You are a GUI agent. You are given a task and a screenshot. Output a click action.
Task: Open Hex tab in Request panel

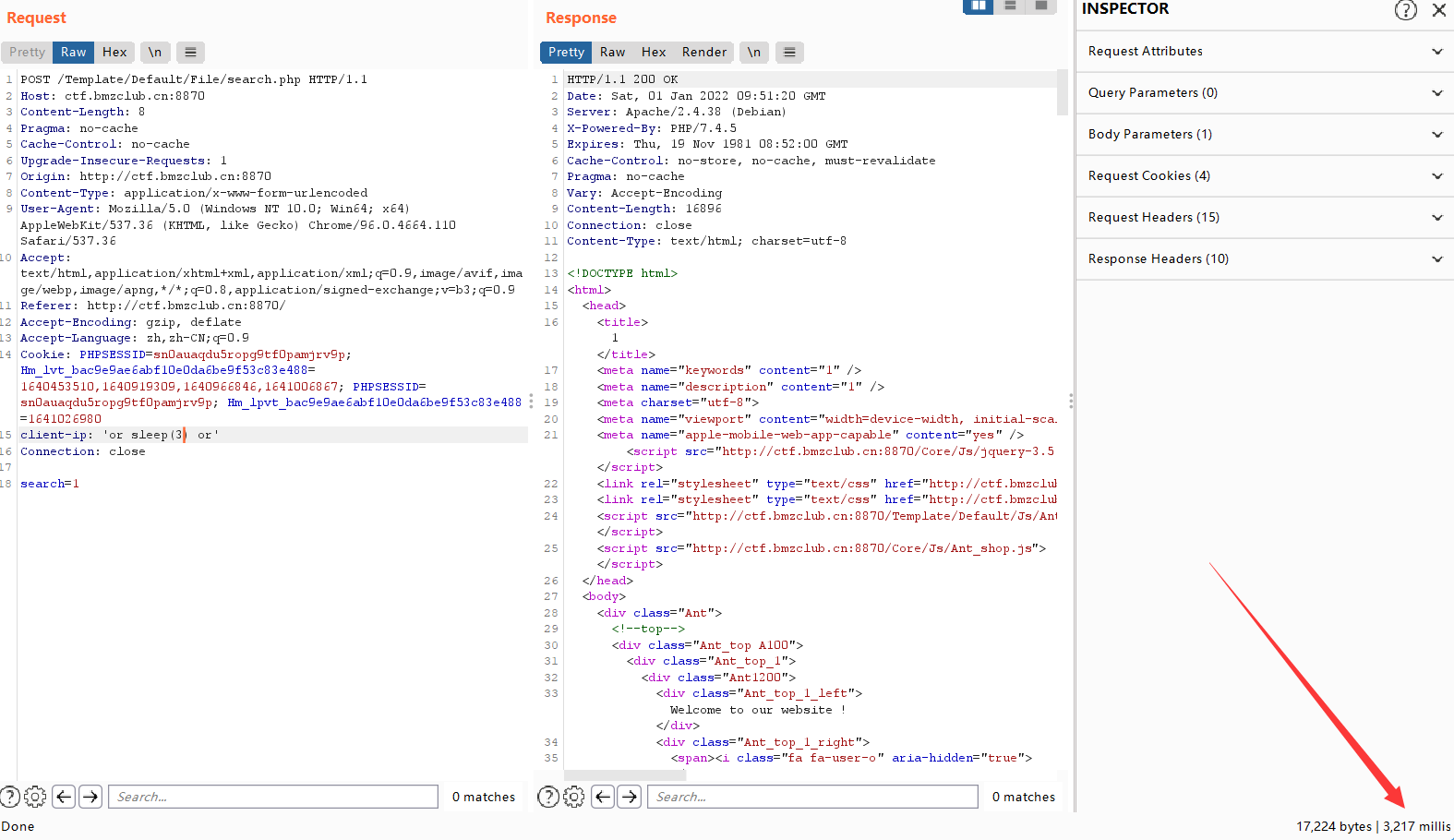(114, 53)
